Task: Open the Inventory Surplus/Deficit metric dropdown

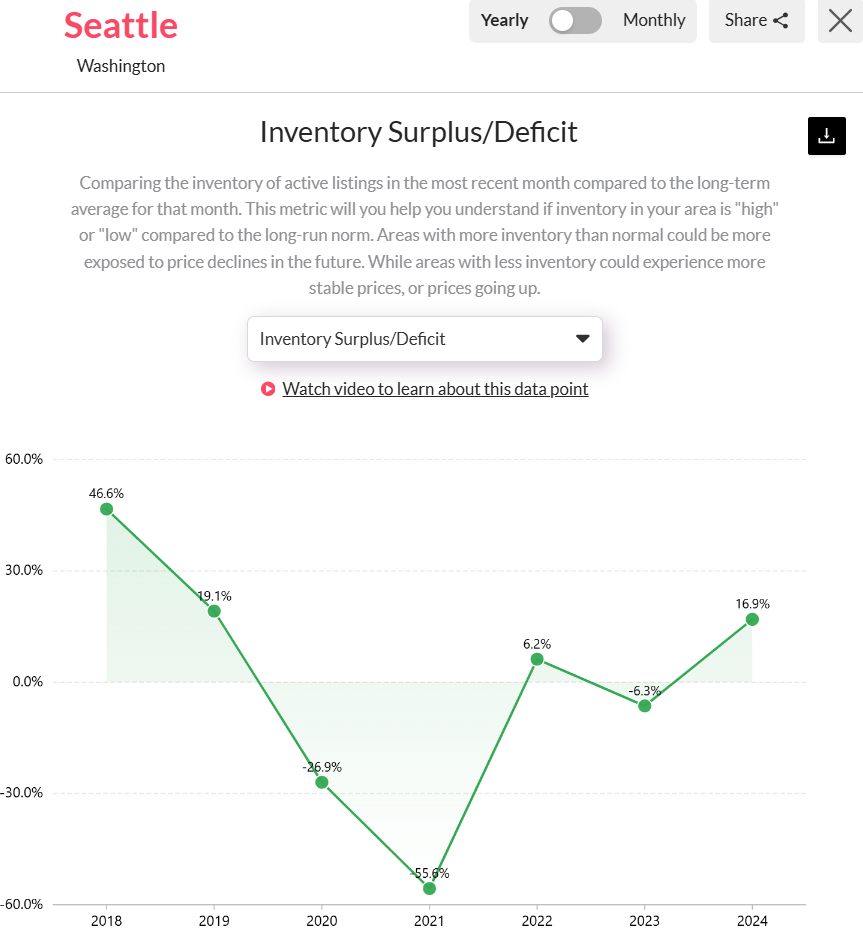Action: click(x=424, y=339)
